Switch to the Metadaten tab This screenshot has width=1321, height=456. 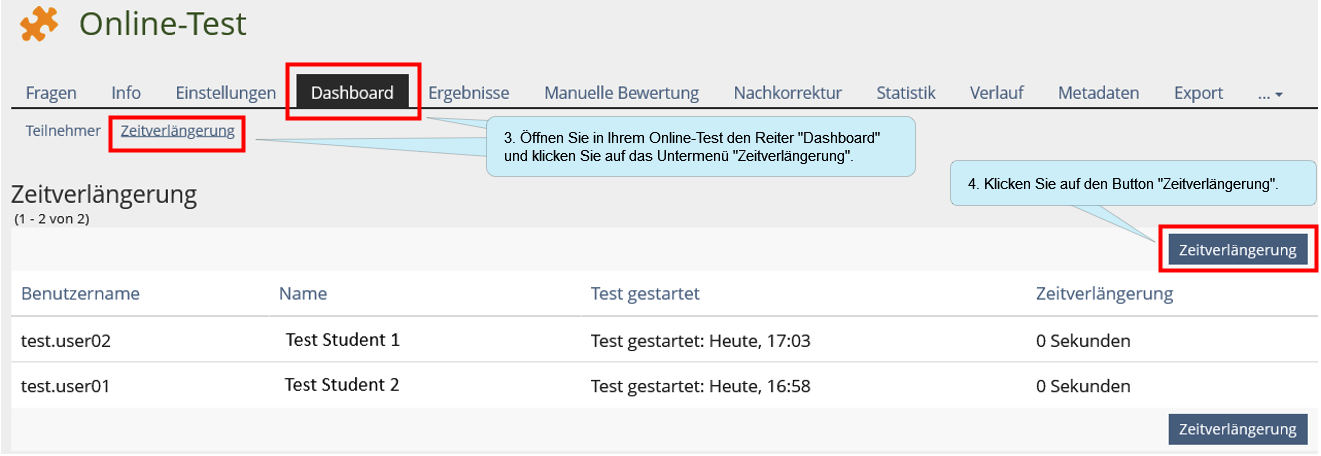[x=1099, y=93]
